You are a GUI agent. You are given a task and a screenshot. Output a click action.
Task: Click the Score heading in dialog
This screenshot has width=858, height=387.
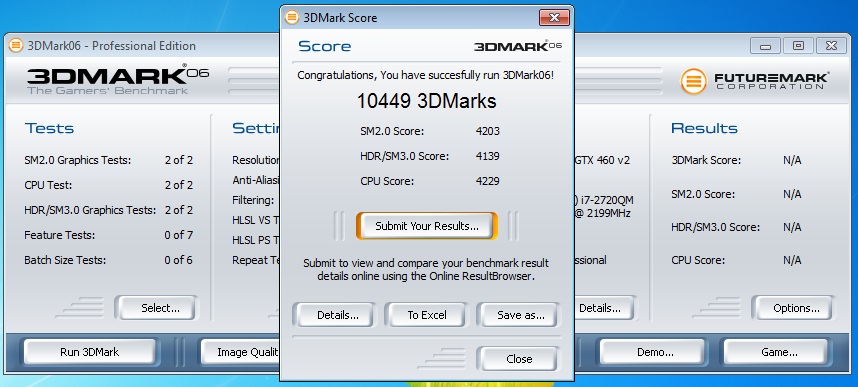pos(324,46)
